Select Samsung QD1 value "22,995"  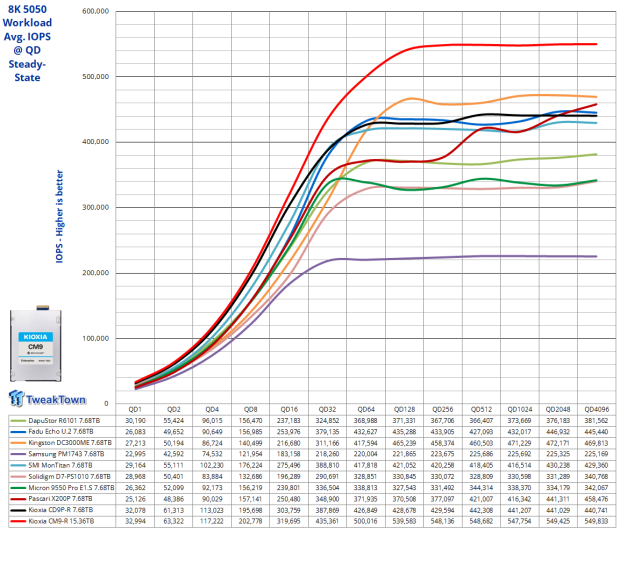coord(135,454)
